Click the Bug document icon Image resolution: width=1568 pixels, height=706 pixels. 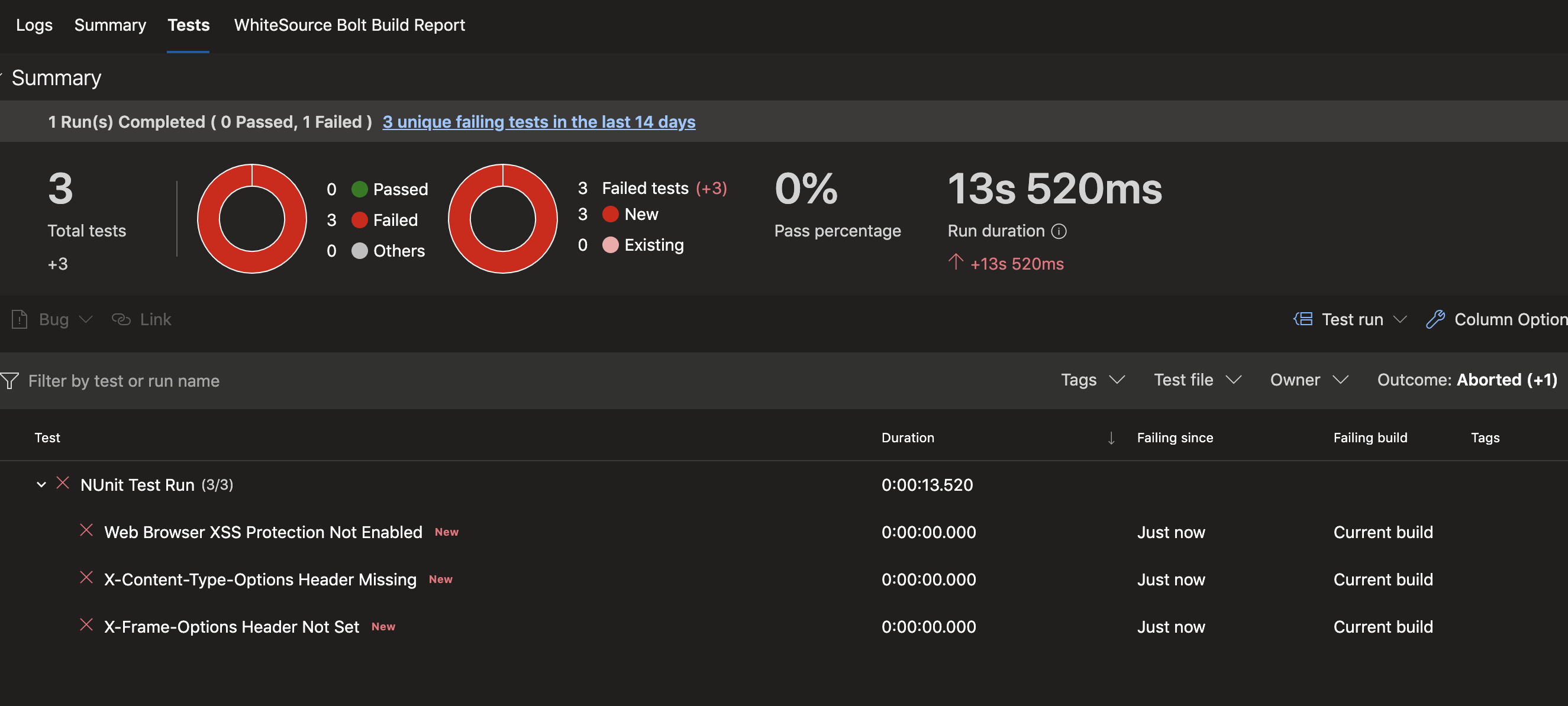click(20, 319)
